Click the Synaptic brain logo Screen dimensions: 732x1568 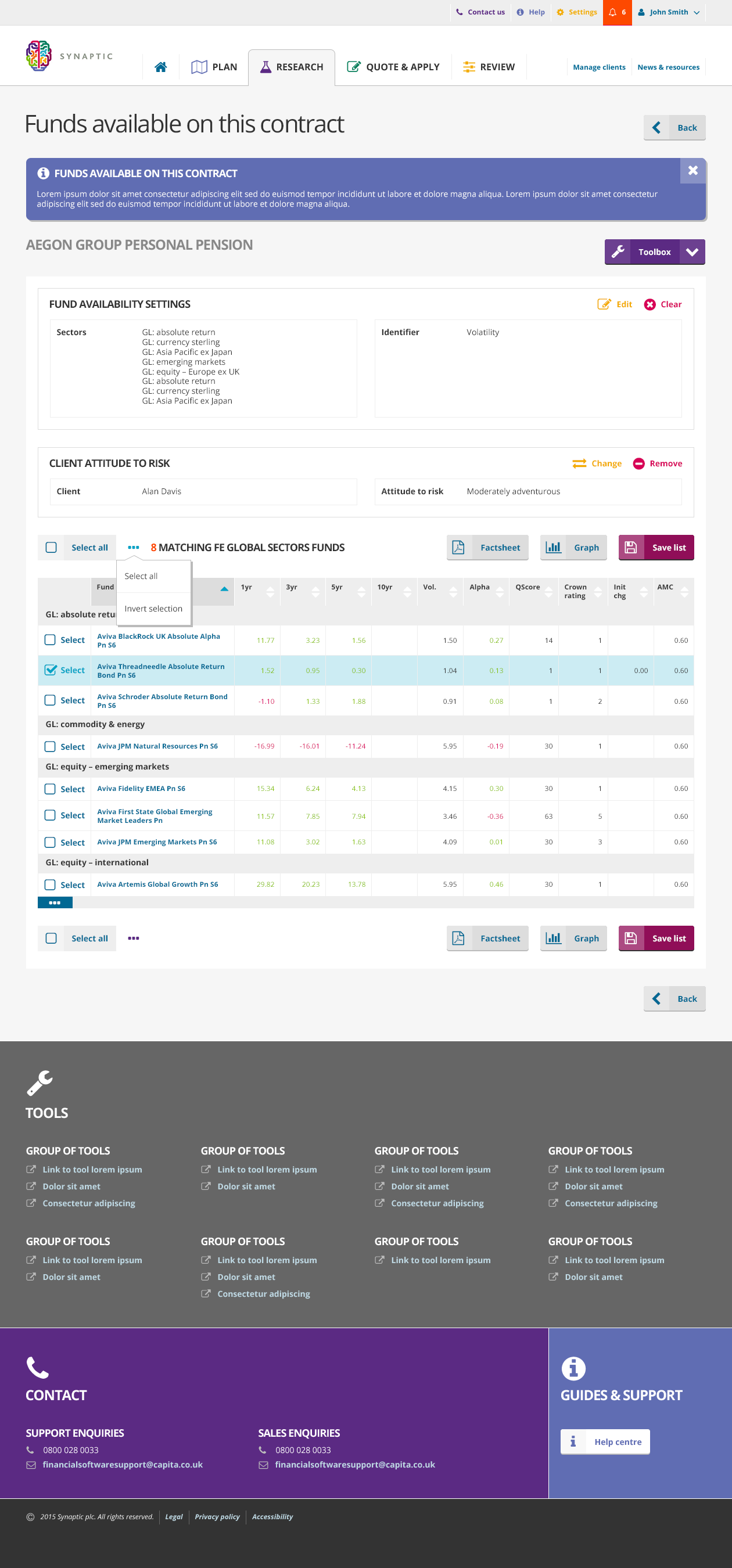(x=39, y=55)
